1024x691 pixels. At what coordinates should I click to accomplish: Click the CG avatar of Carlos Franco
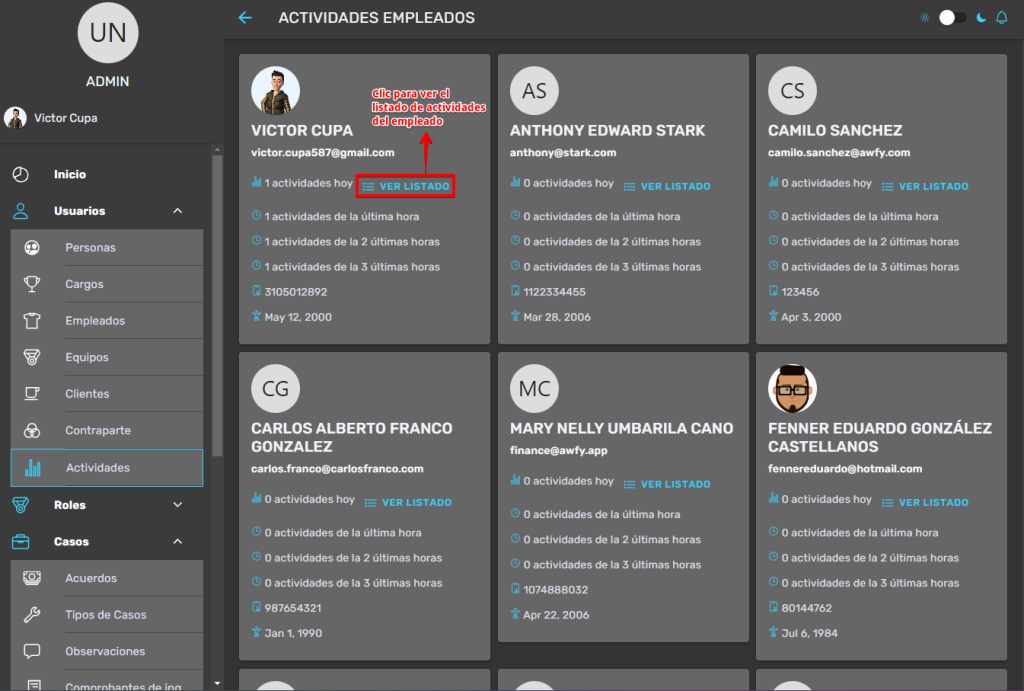[x=276, y=388]
